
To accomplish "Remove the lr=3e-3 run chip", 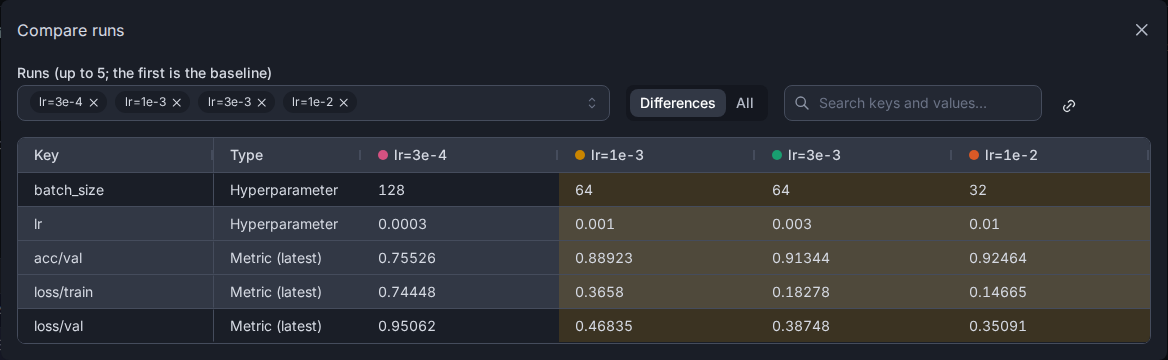I will [x=261, y=103].
